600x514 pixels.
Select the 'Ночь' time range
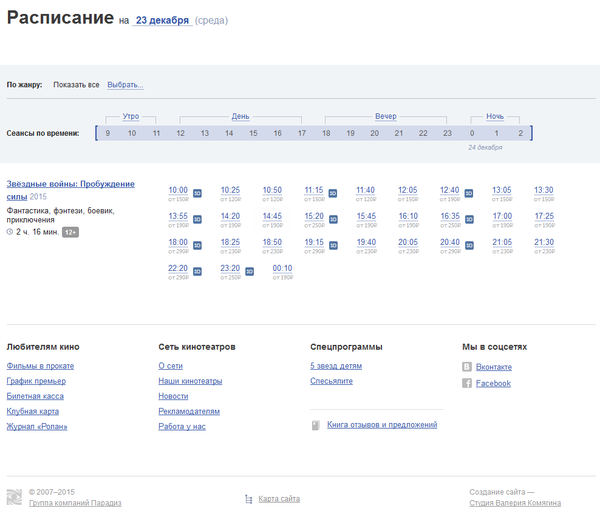tap(495, 117)
